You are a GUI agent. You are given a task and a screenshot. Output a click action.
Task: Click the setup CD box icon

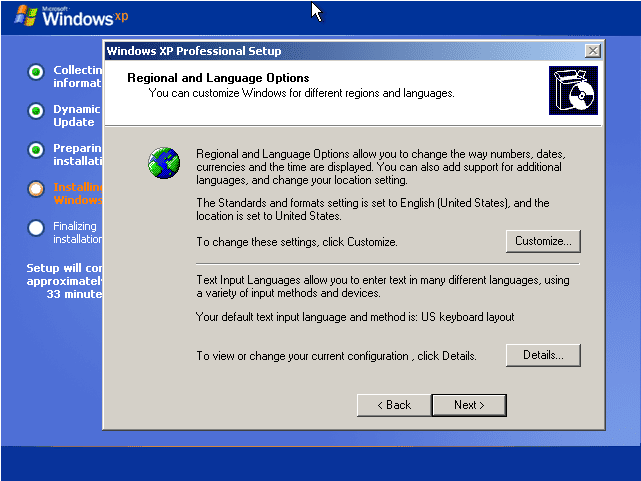(x=573, y=91)
